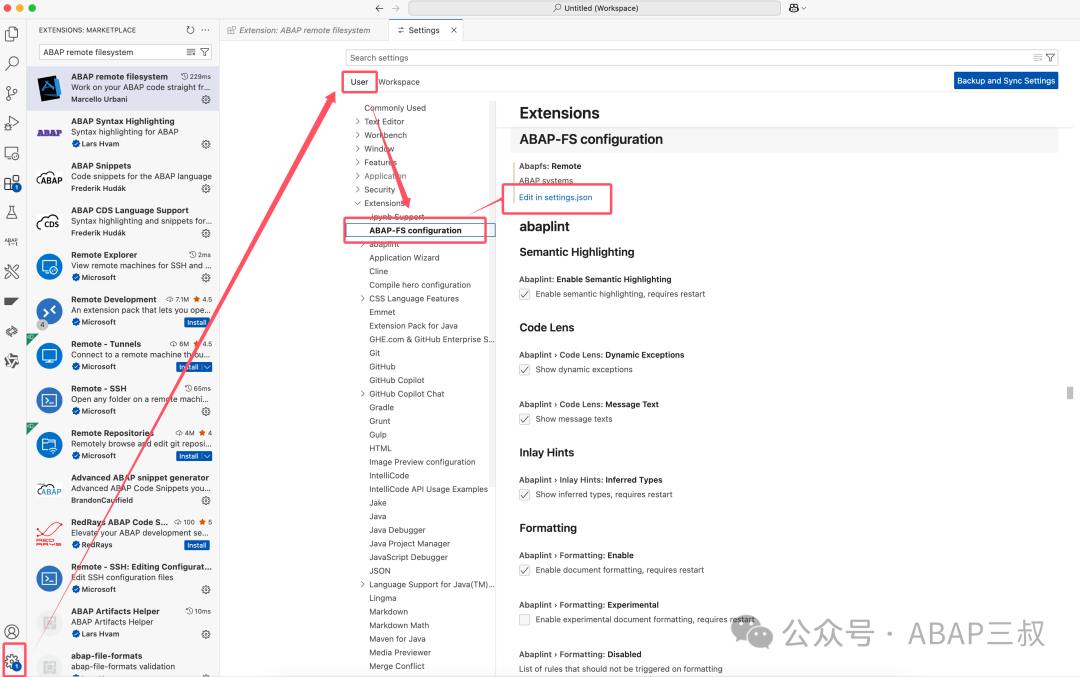This screenshot has height=677, width=1080.
Task: Clear settings search input icon
Action: click(1037, 58)
